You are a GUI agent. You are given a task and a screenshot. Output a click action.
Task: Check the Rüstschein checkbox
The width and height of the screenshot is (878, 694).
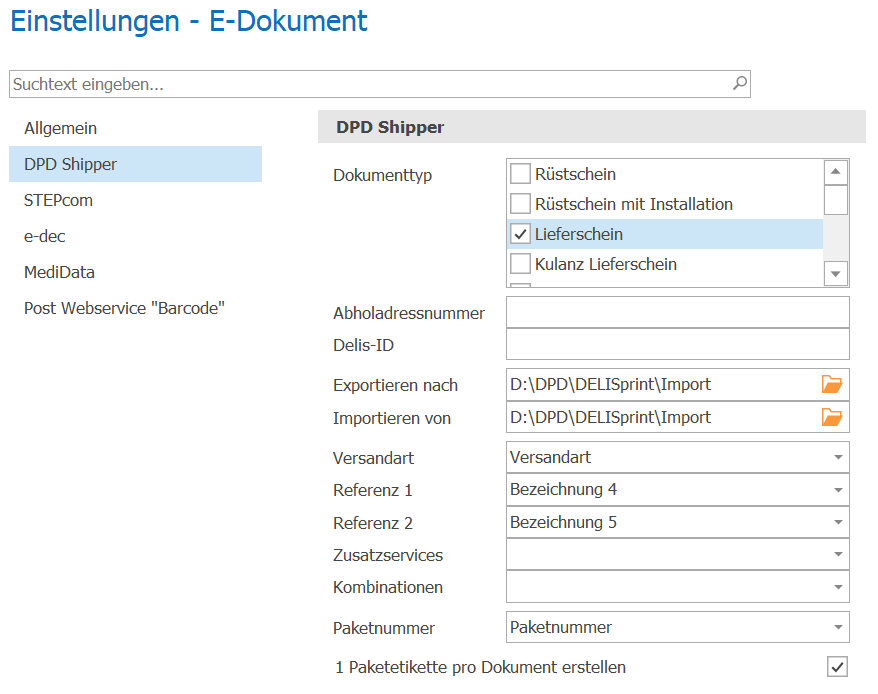[x=520, y=174]
